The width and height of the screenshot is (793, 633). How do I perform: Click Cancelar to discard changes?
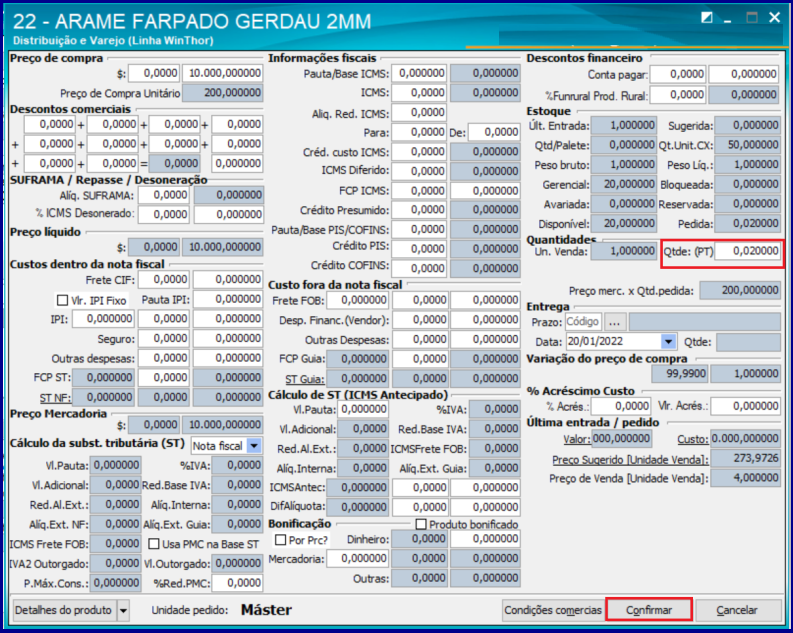click(737, 610)
